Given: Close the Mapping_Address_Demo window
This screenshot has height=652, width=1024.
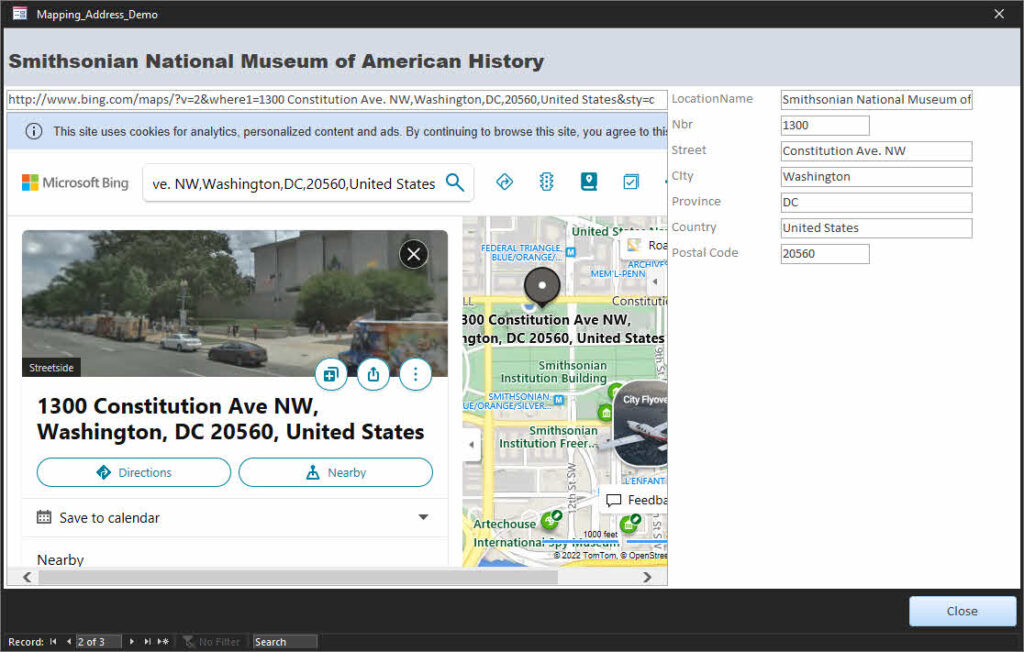Looking at the screenshot, I should (999, 14).
